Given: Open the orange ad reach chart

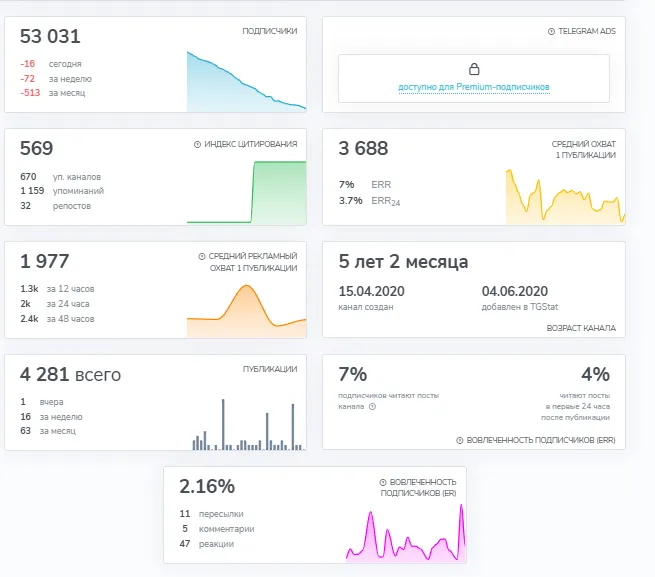Looking at the screenshot, I should (246, 310).
